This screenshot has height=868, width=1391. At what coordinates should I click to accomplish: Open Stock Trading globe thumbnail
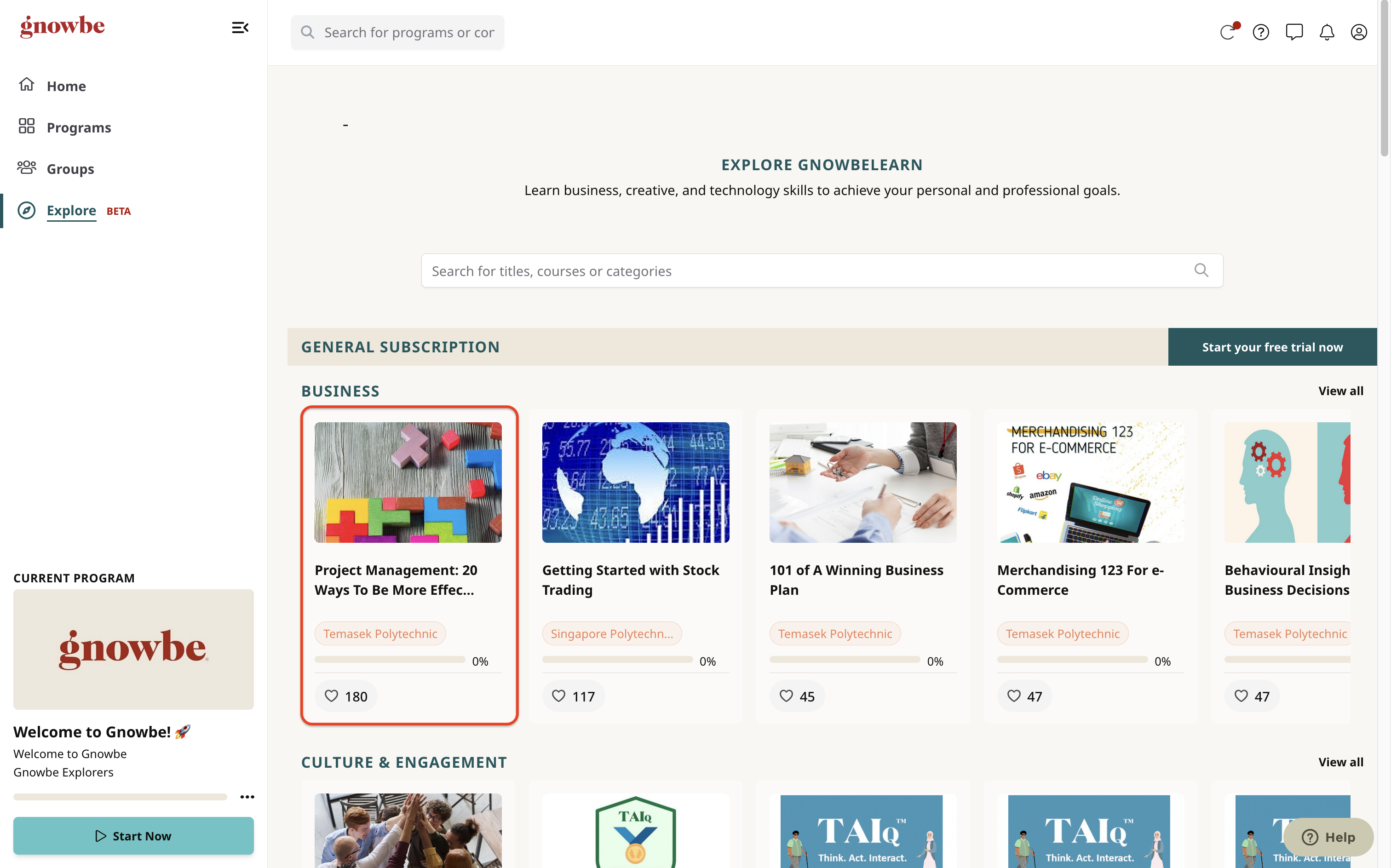click(636, 482)
